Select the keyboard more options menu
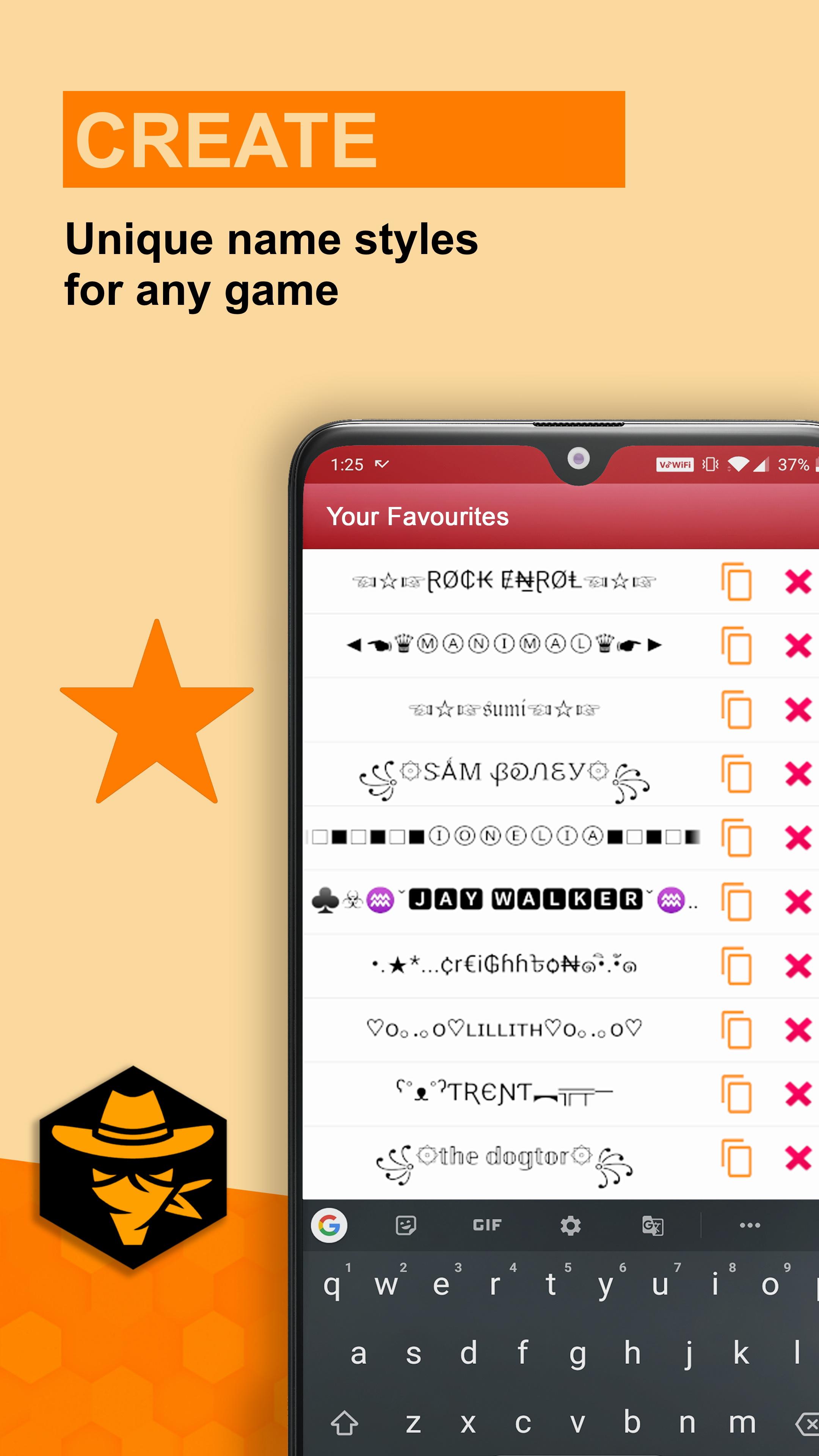This screenshot has height=1456, width=819. [750, 1224]
